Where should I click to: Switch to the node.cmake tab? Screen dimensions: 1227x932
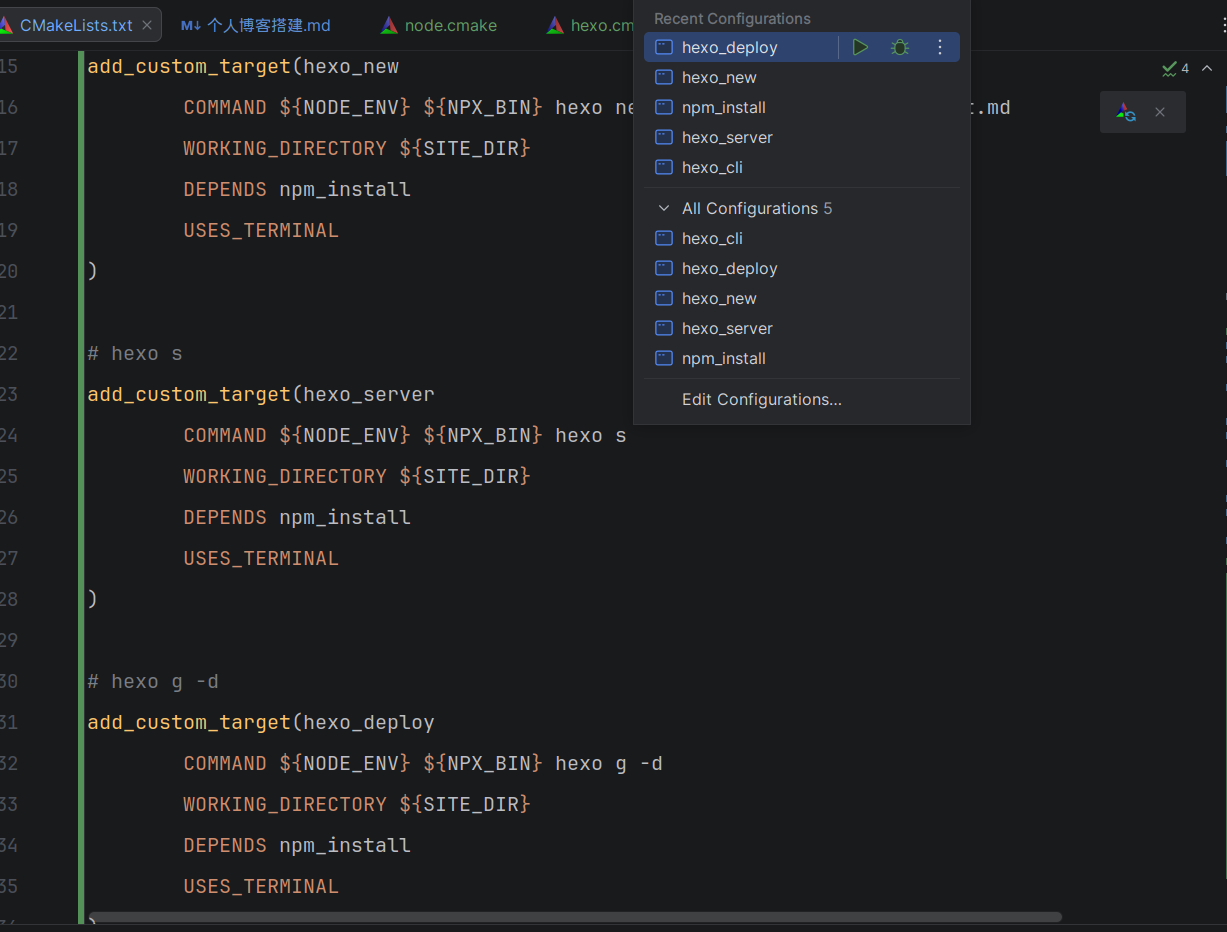450,25
